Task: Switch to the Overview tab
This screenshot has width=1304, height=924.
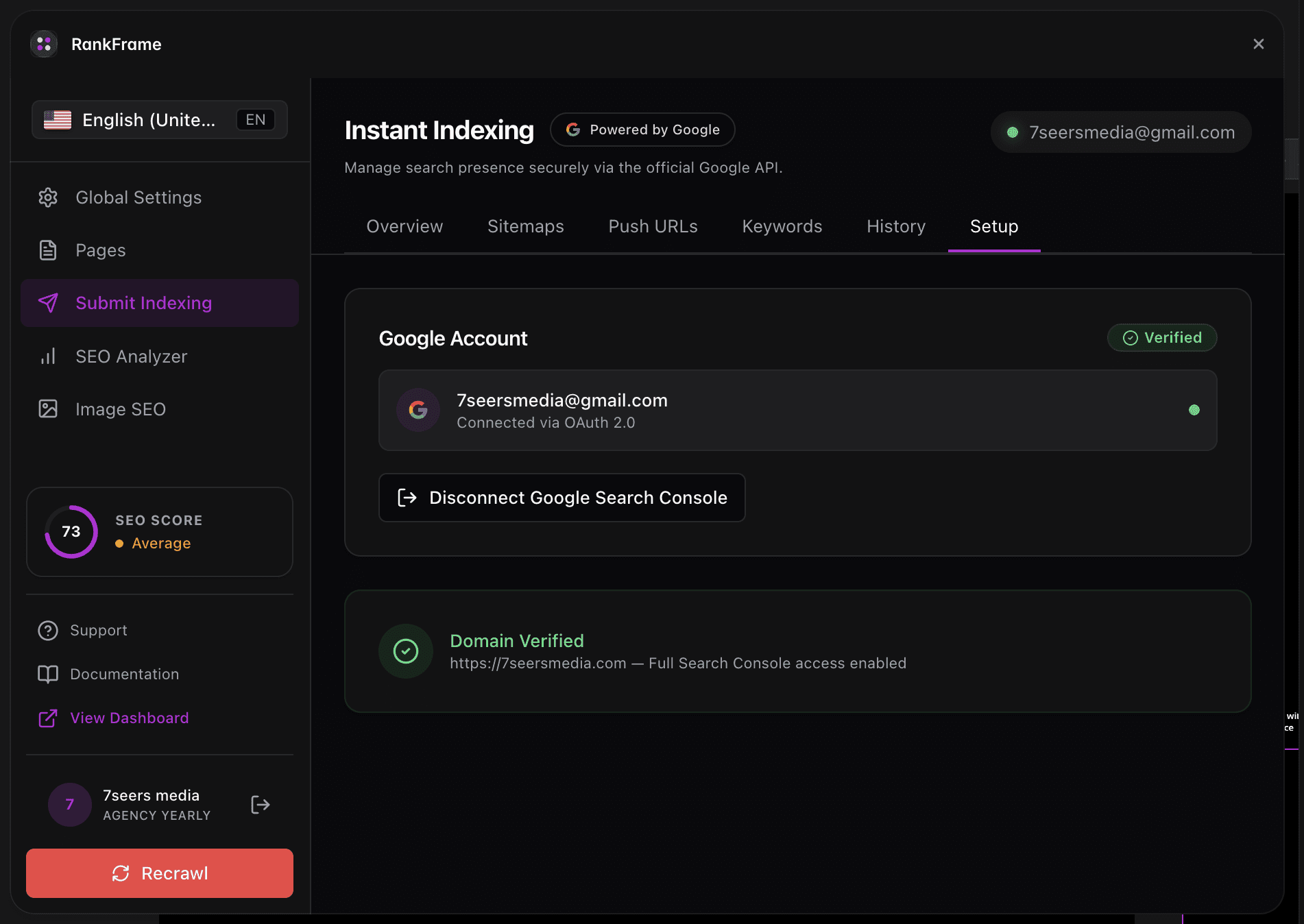Action: click(405, 226)
